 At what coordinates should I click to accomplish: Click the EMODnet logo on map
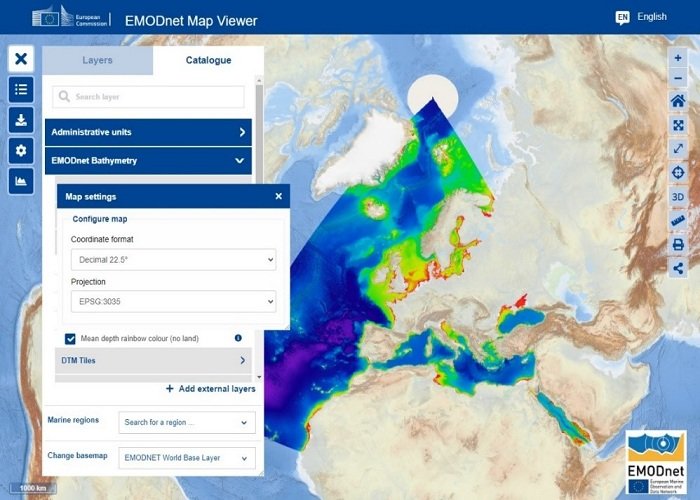pyautogui.click(x=656, y=462)
